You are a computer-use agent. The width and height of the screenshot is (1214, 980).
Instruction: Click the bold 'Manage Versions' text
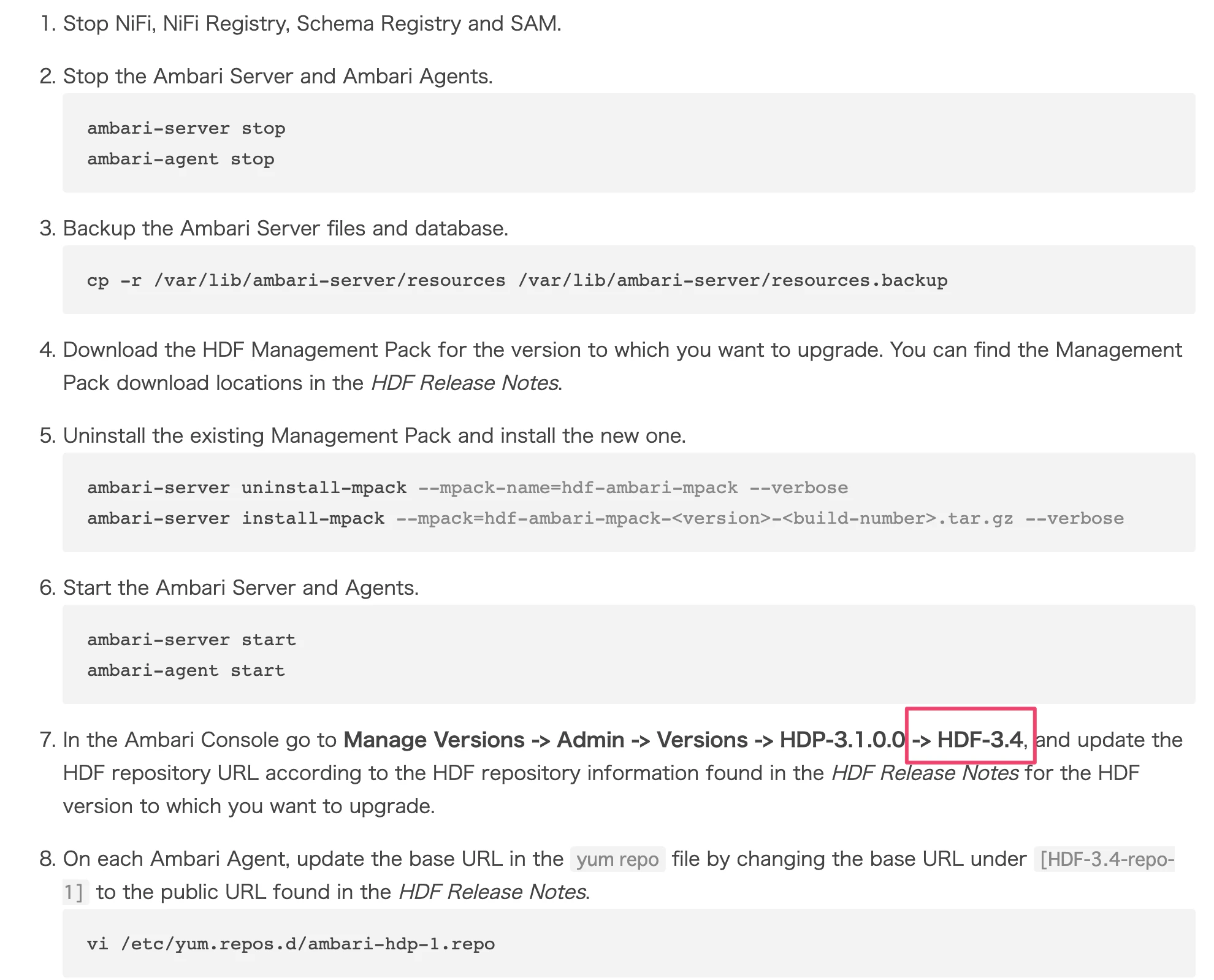(x=434, y=740)
